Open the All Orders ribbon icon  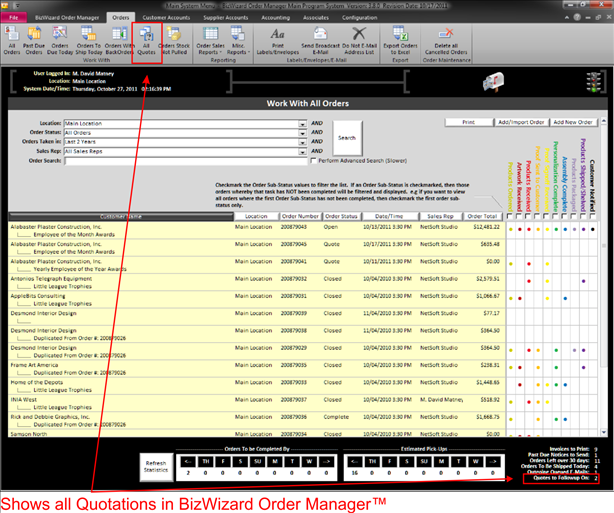[11, 40]
